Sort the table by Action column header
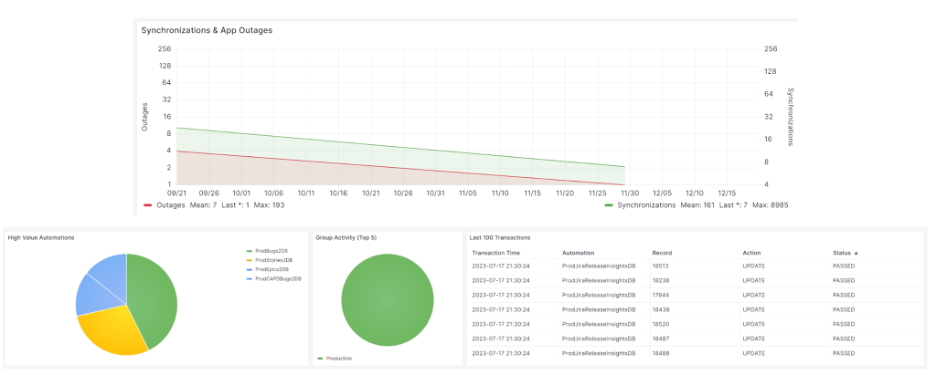 pos(752,253)
